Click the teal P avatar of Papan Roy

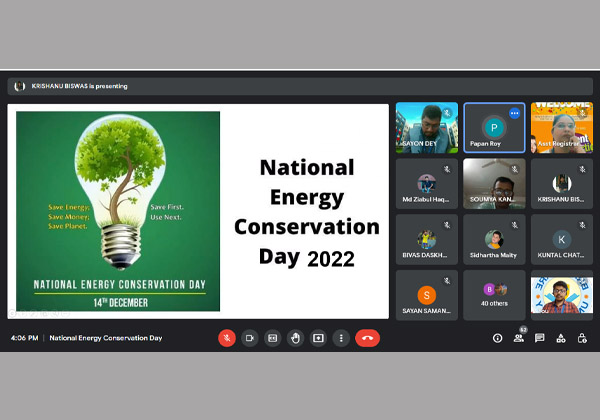coord(494,128)
